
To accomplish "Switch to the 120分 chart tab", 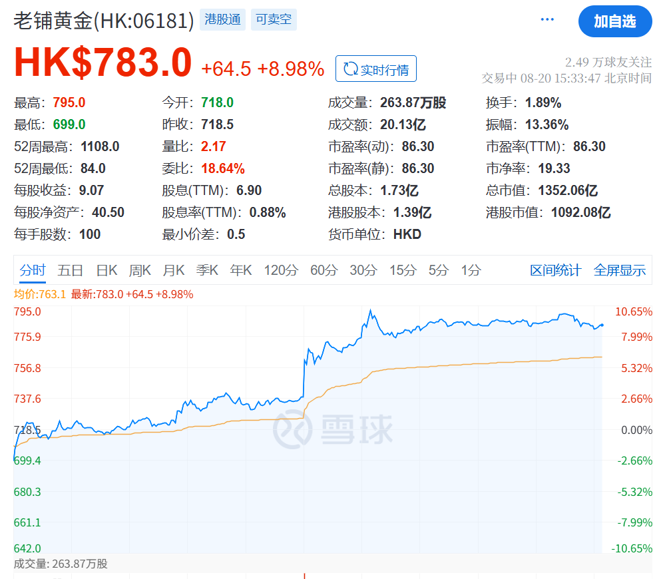I will [281, 270].
